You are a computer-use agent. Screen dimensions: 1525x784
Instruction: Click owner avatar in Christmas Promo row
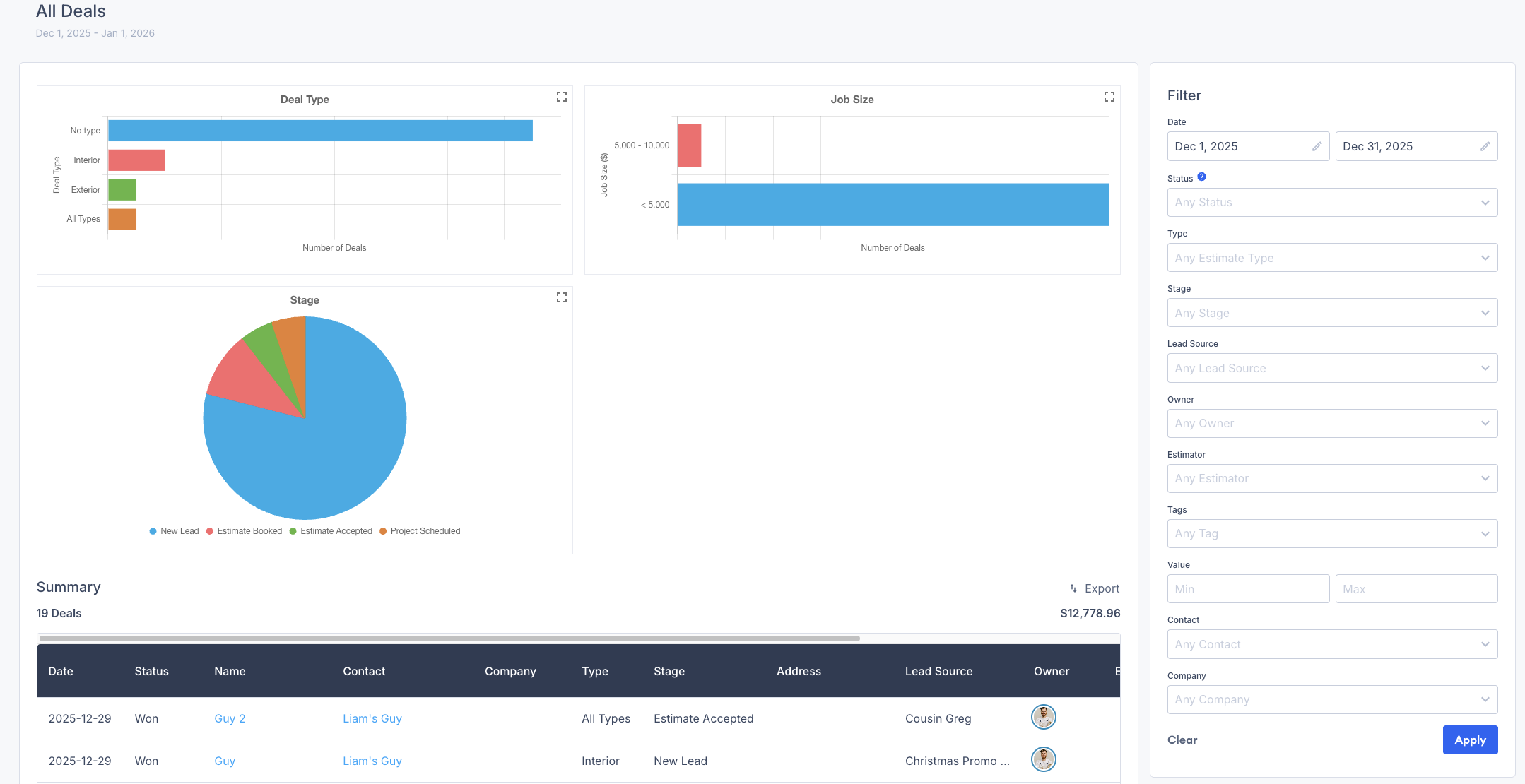1044,759
